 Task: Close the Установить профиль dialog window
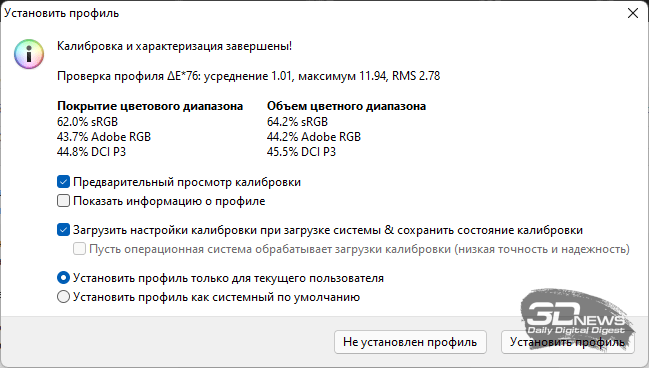pyautogui.click(x=632, y=13)
